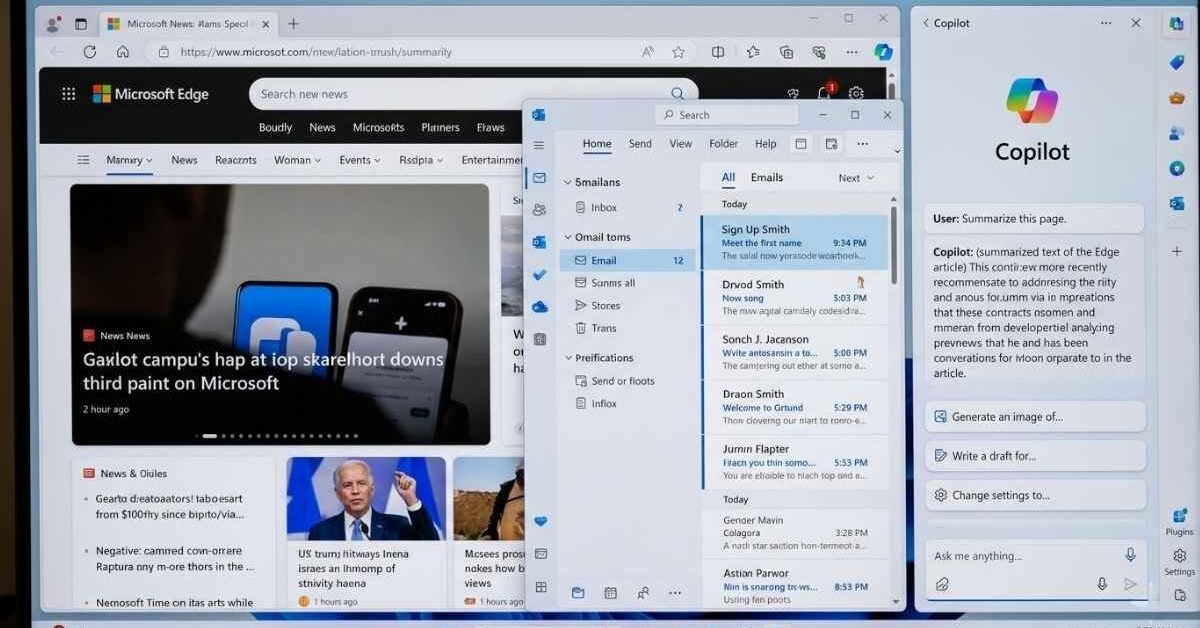This screenshot has height=628, width=1200.
Task: Add page to favorites star icon
Action: 678,52
